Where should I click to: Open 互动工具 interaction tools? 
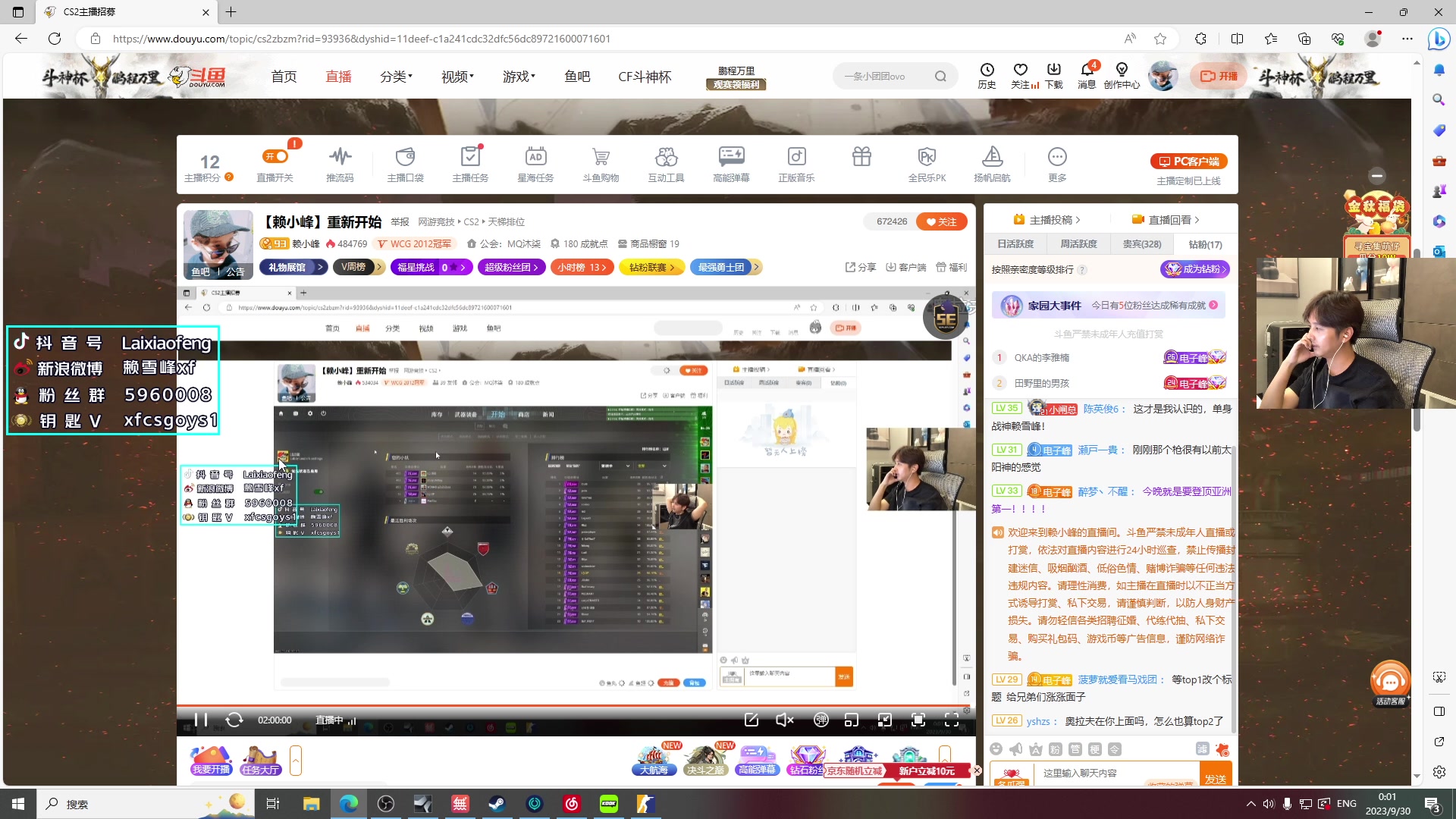(x=666, y=164)
